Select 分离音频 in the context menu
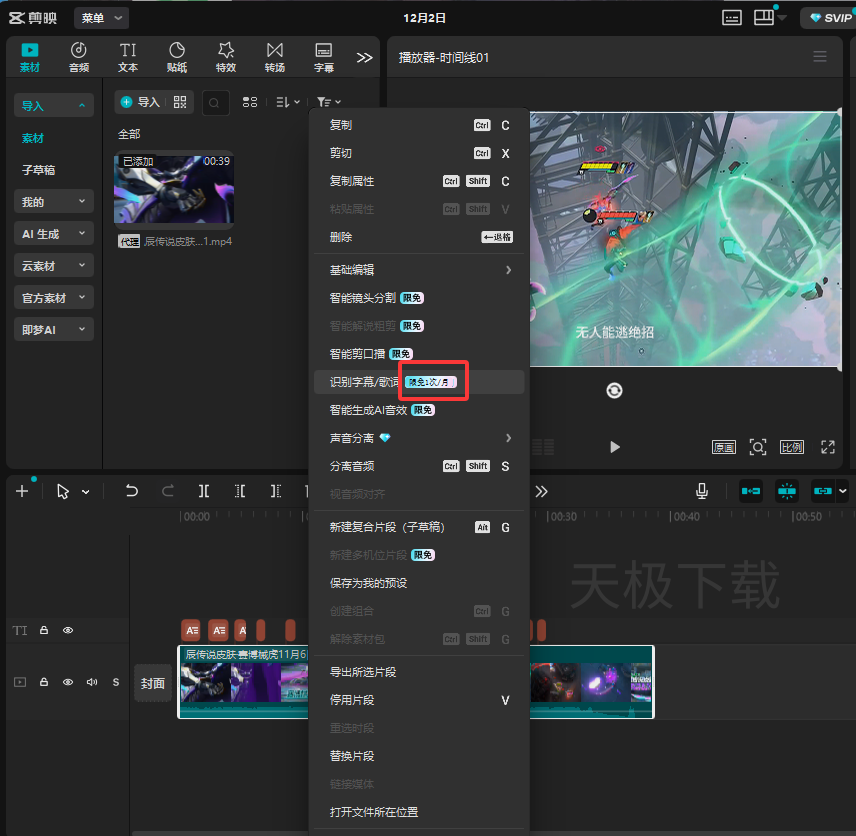 click(x=352, y=466)
